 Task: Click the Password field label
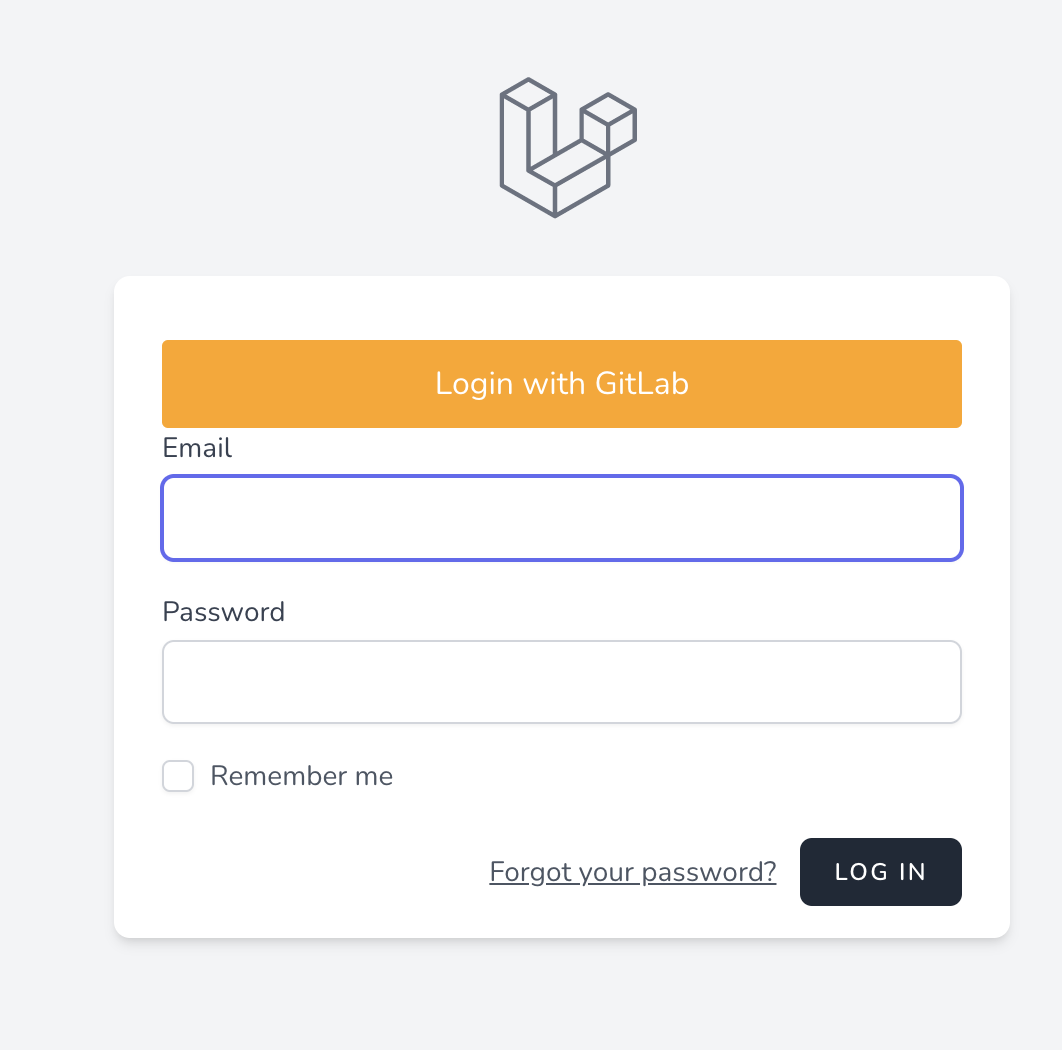pyautogui.click(x=223, y=612)
